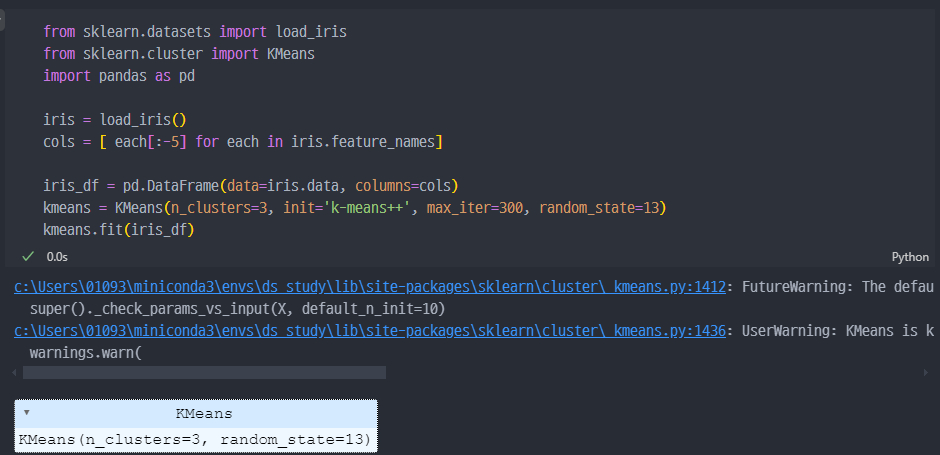Screen dimensions: 940x455
Task: Click the 'import pandas as pd' line
Action: click(x=119, y=76)
